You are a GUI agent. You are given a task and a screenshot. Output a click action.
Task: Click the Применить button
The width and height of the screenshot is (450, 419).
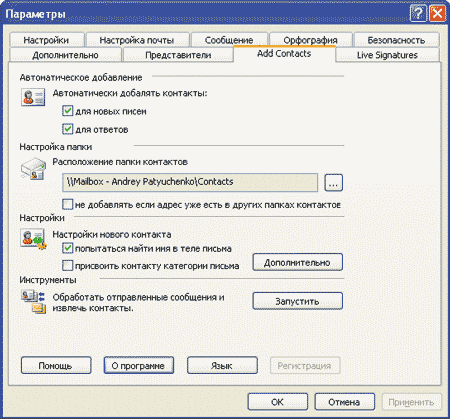(x=412, y=402)
